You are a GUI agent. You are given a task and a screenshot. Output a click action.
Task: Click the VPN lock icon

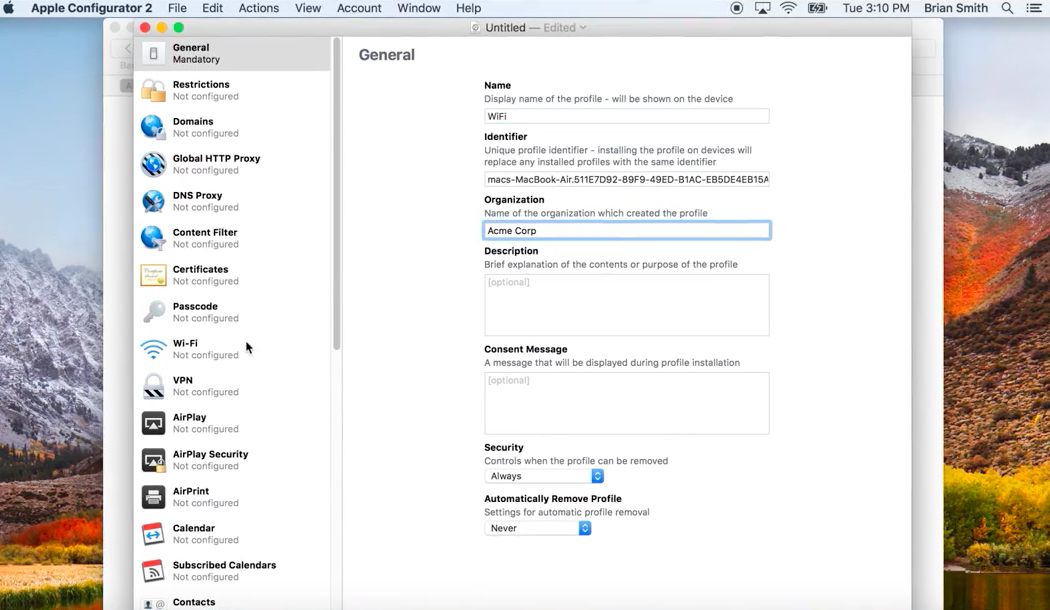coord(153,386)
